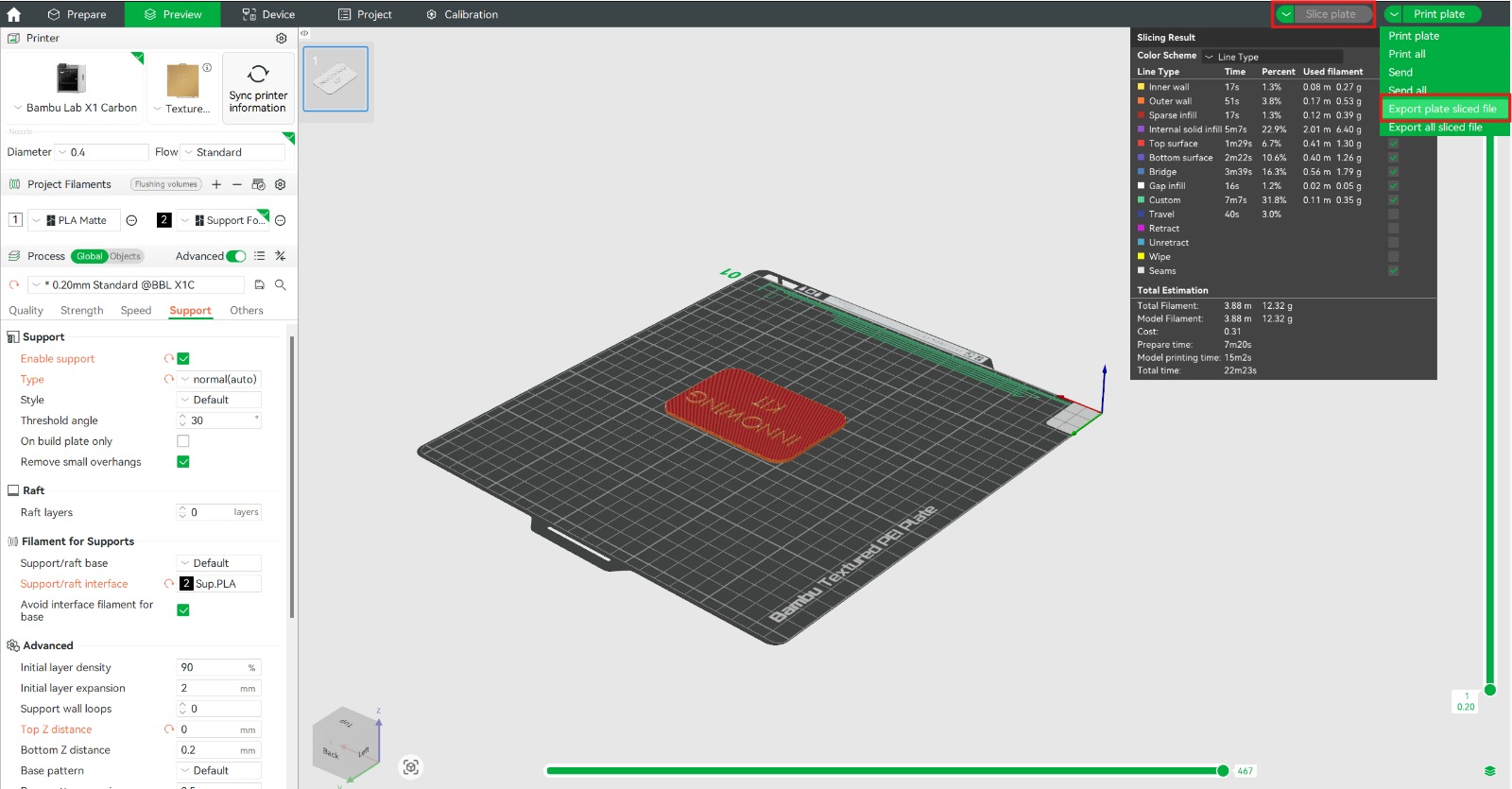Click Sync printer information icon
The image size is (1512, 789).
(x=258, y=75)
